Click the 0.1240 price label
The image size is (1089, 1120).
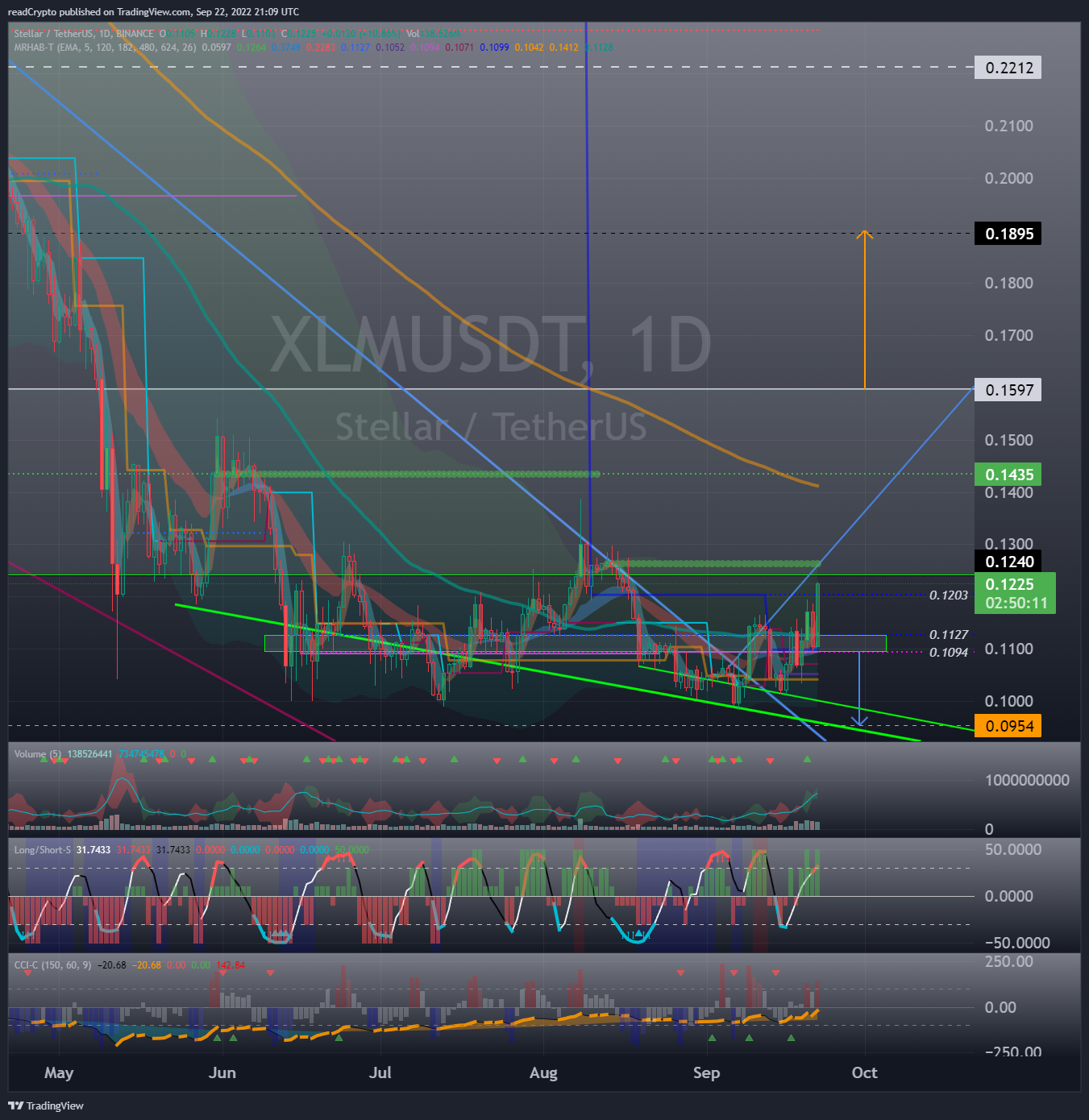point(1008,562)
